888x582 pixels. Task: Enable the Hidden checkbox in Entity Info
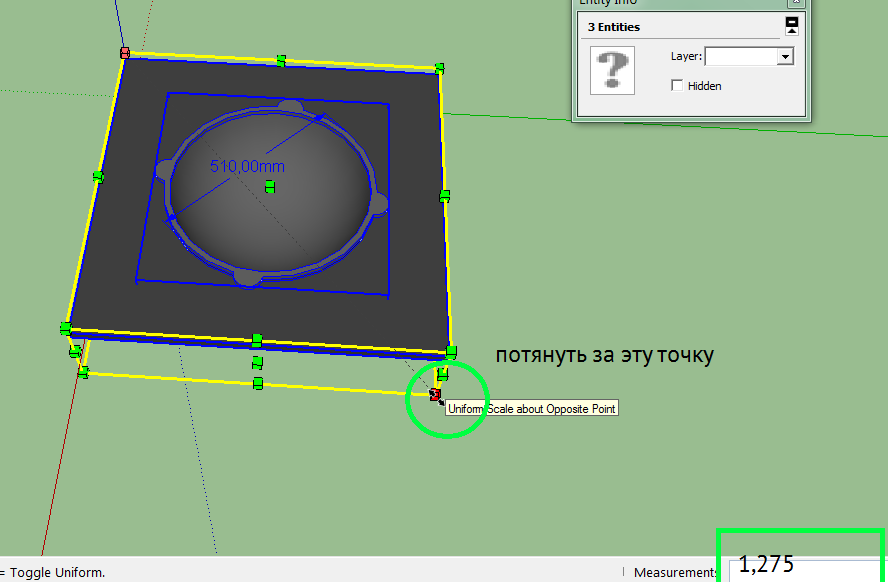[x=677, y=86]
